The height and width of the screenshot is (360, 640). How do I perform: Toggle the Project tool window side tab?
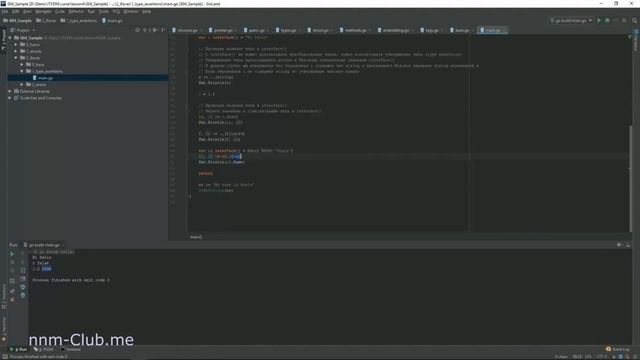click(x=4, y=40)
